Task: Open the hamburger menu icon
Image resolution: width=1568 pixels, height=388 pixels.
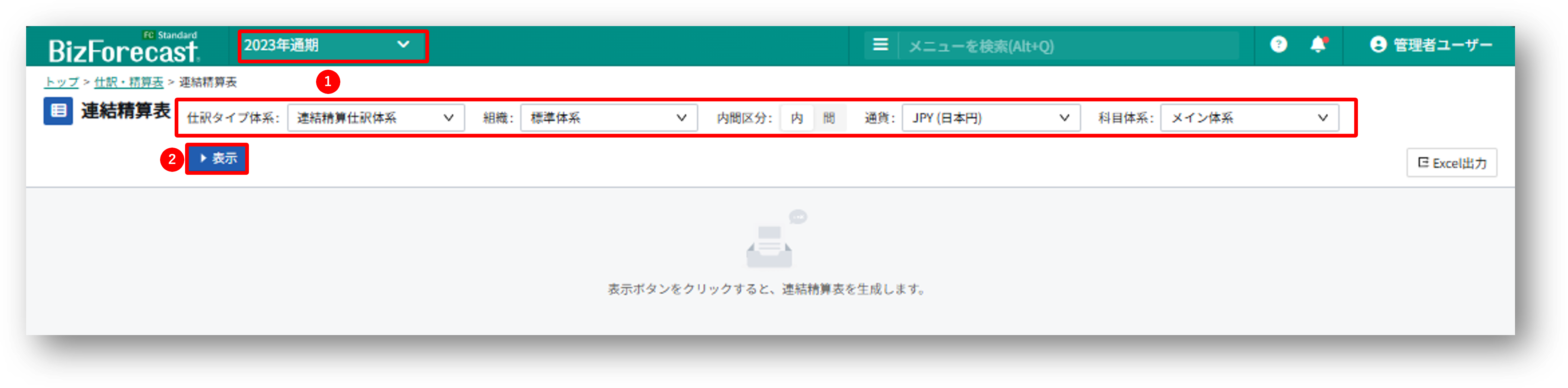Action: (x=880, y=45)
